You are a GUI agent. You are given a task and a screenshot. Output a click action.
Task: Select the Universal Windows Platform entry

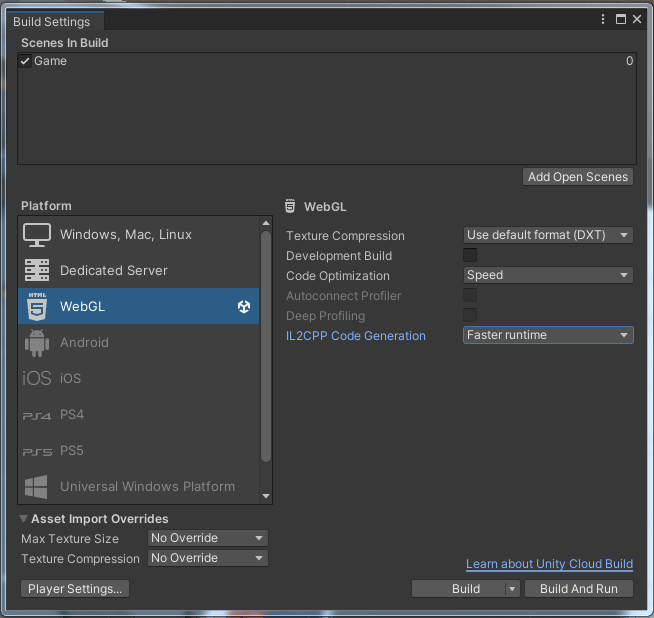(138, 487)
